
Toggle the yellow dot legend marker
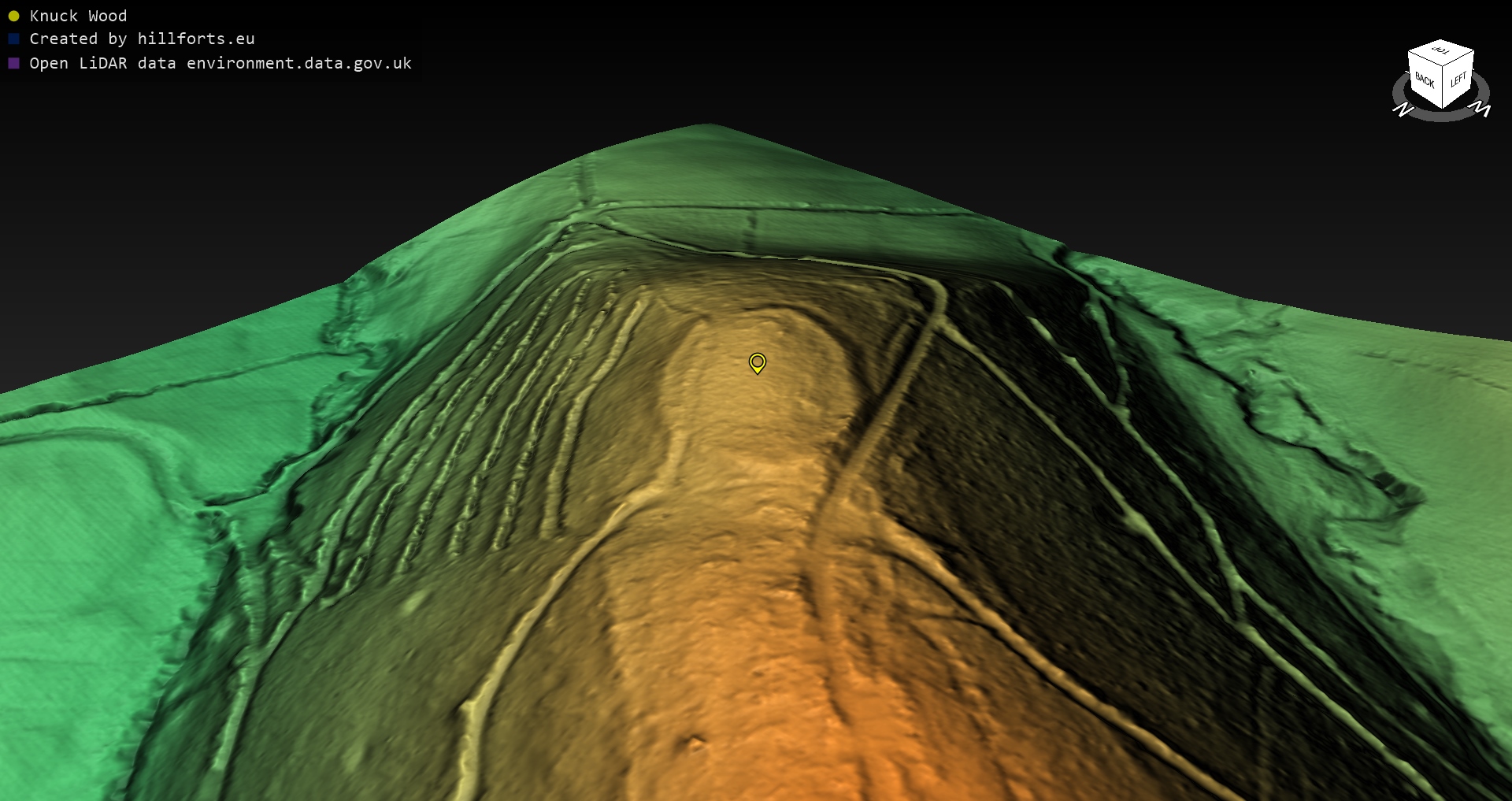coord(13,16)
